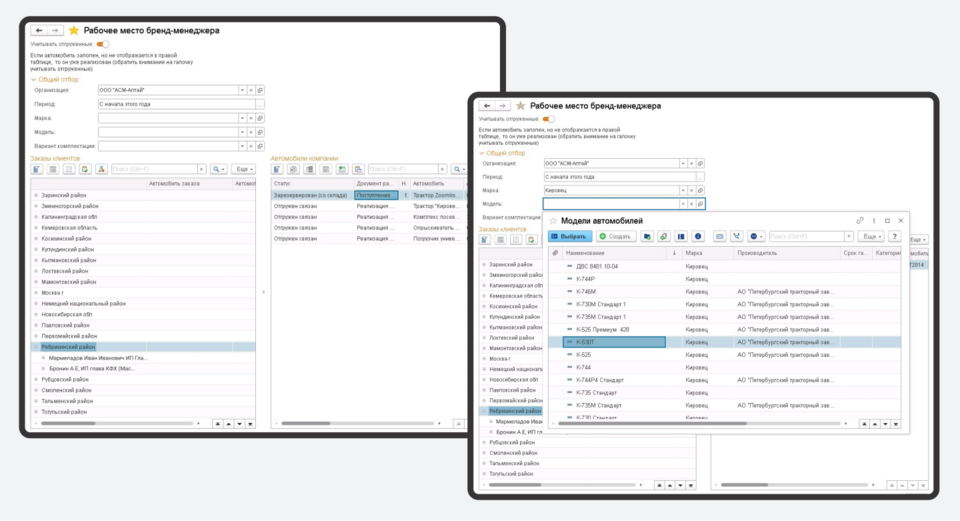Clear search field in Модели автомобилей toolbar

click(x=850, y=237)
